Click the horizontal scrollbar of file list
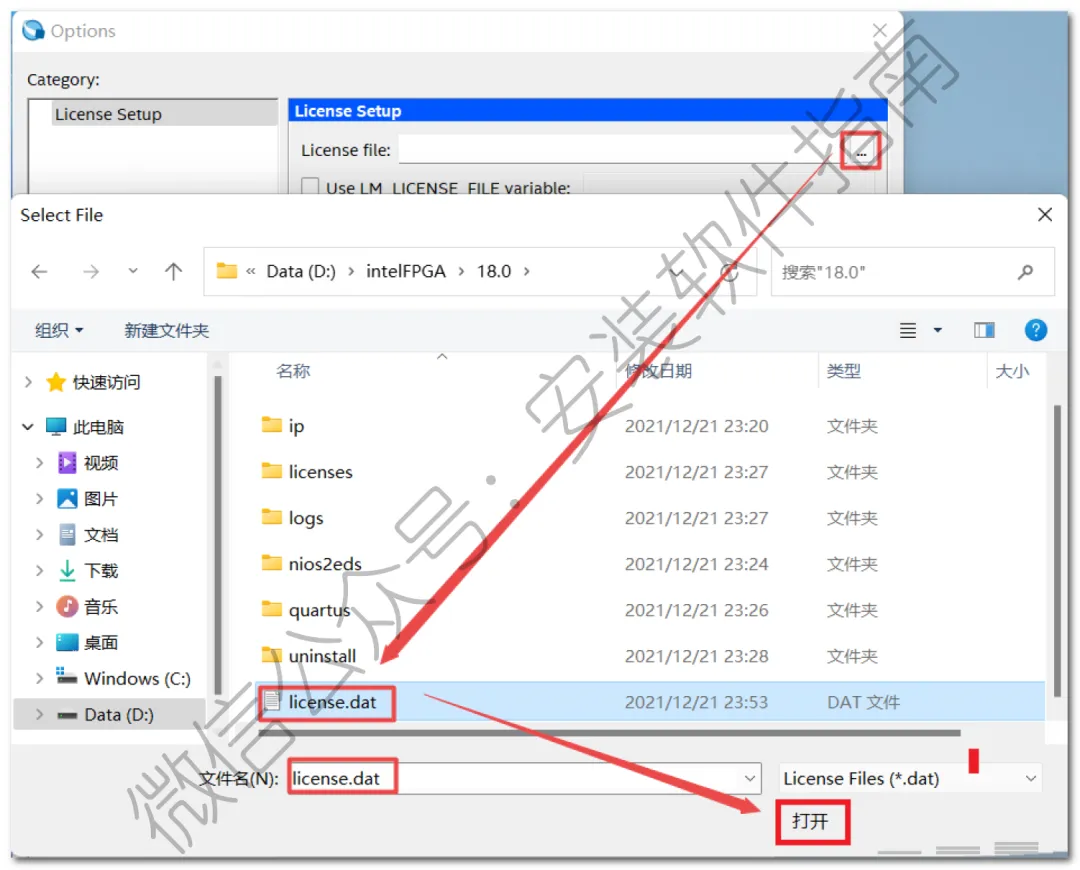 point(610,733)
